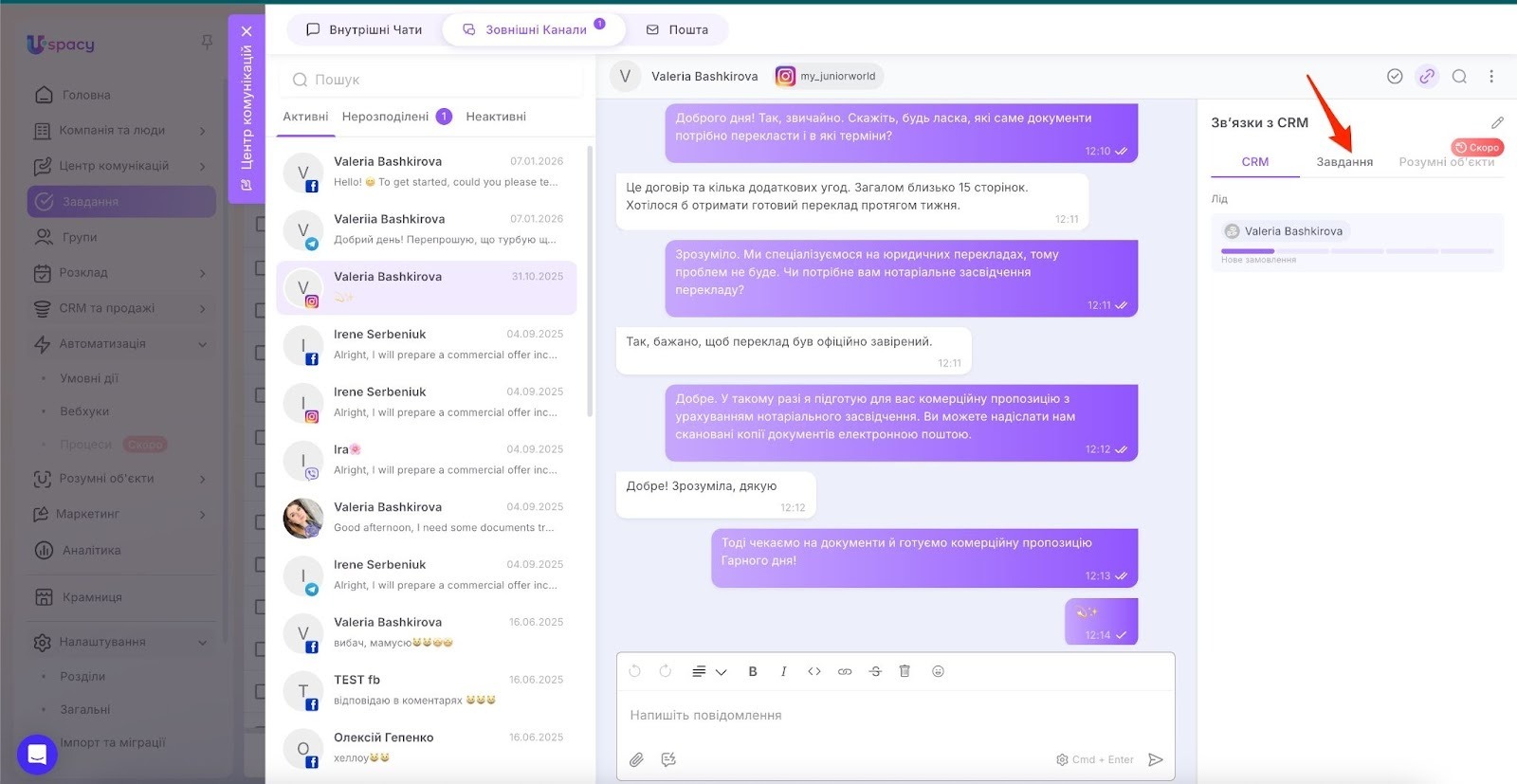This screenshot has height=784, width=1517.
Task: Click the lead stage progress bar
Action: [x=1358, y=251]
